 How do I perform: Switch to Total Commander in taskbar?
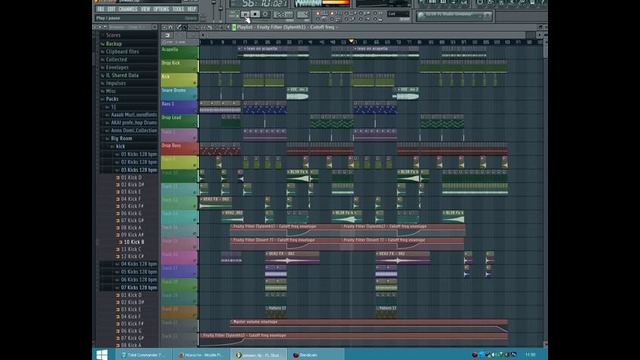pos(143,355)
